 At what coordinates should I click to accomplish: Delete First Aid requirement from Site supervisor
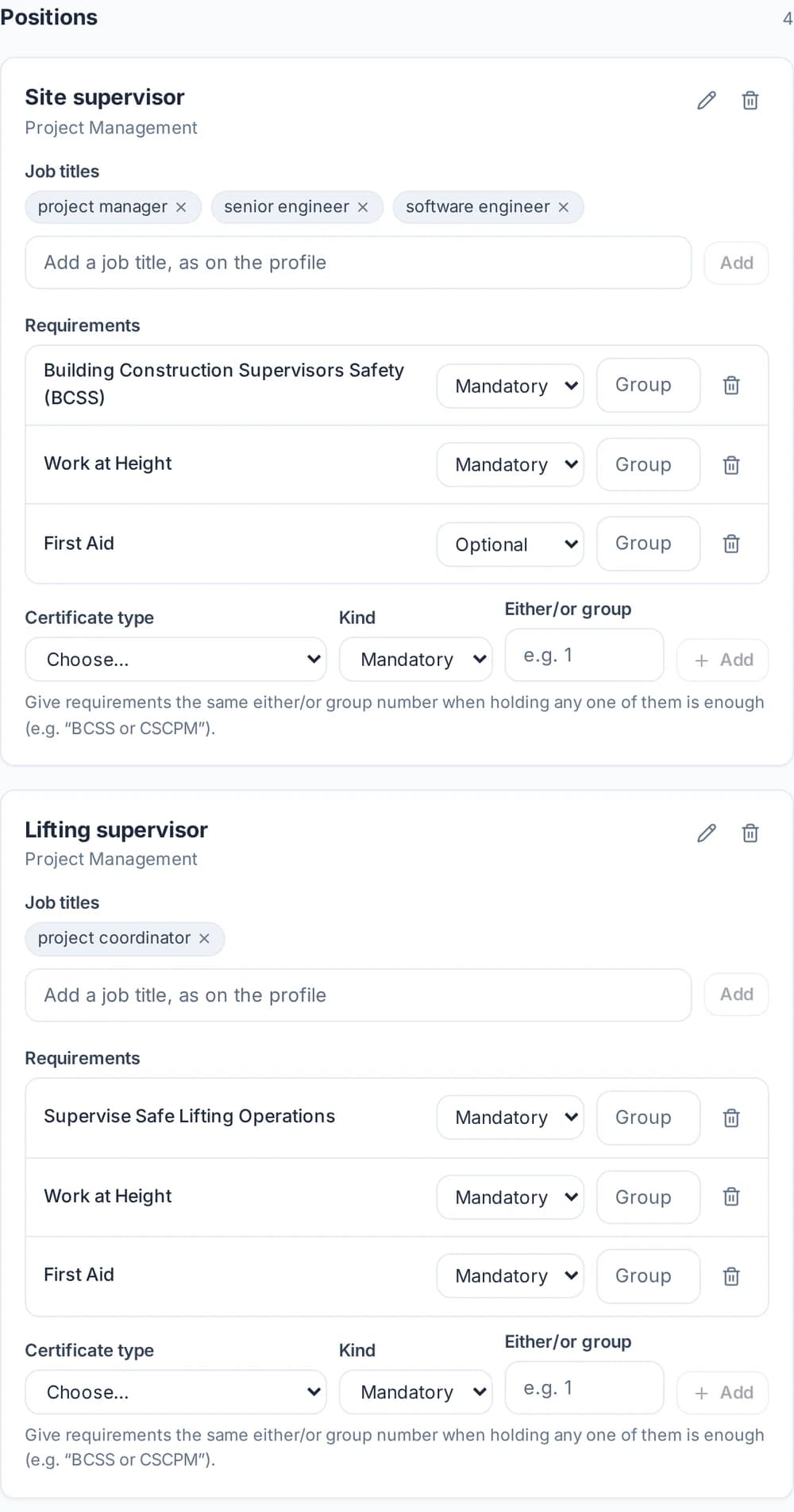[731, 544]
